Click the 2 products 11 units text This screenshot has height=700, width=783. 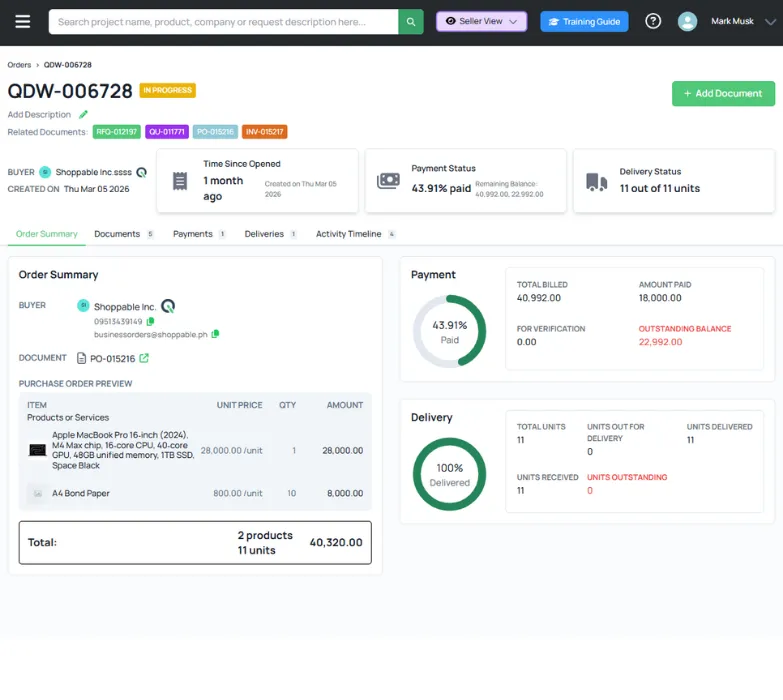coord(265,543)
